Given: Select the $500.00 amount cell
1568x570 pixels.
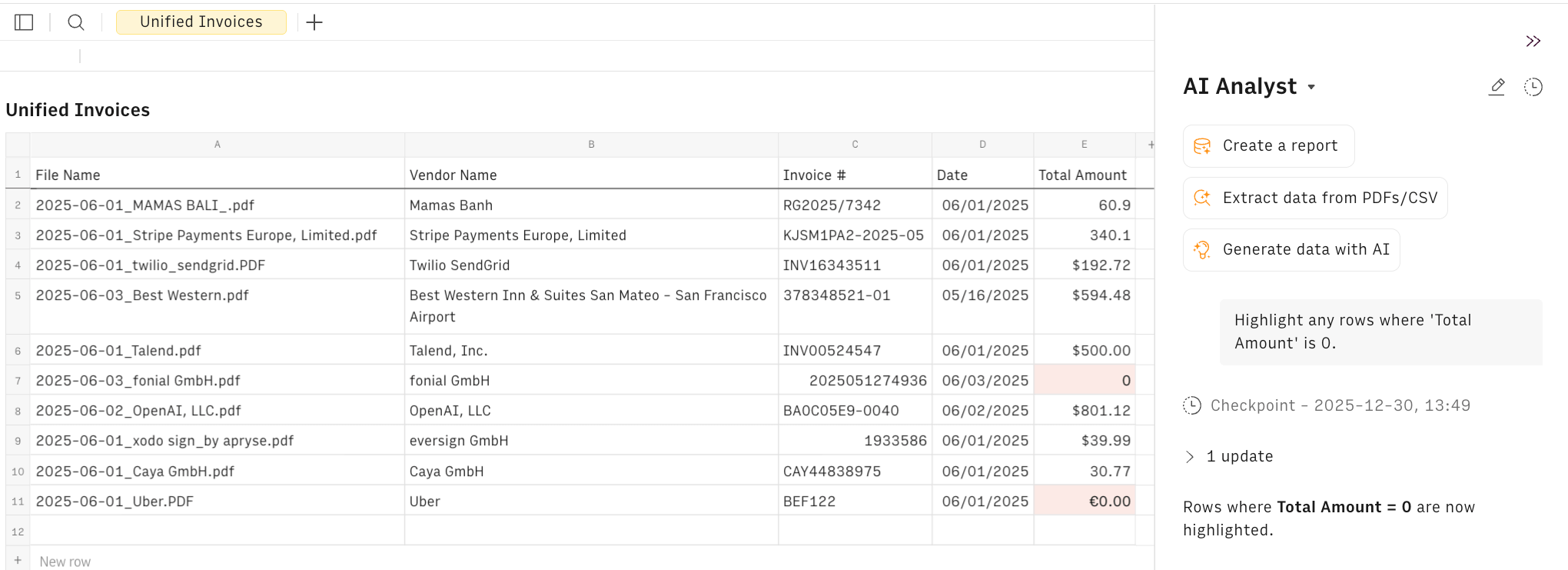Looking at the screenshot, I should [x=1085, y=351].
